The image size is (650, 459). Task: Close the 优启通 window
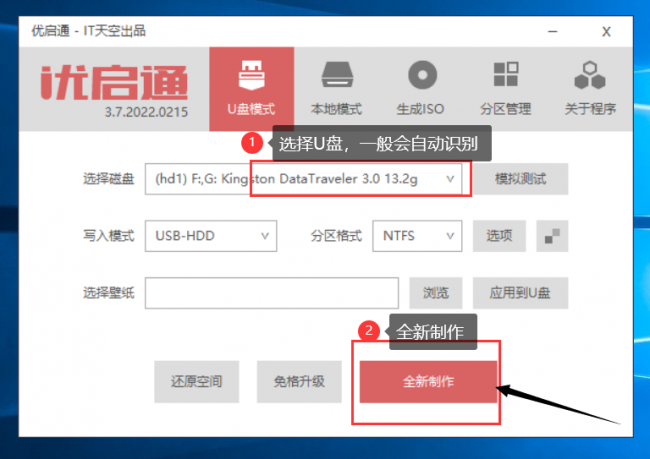[606, 32]
